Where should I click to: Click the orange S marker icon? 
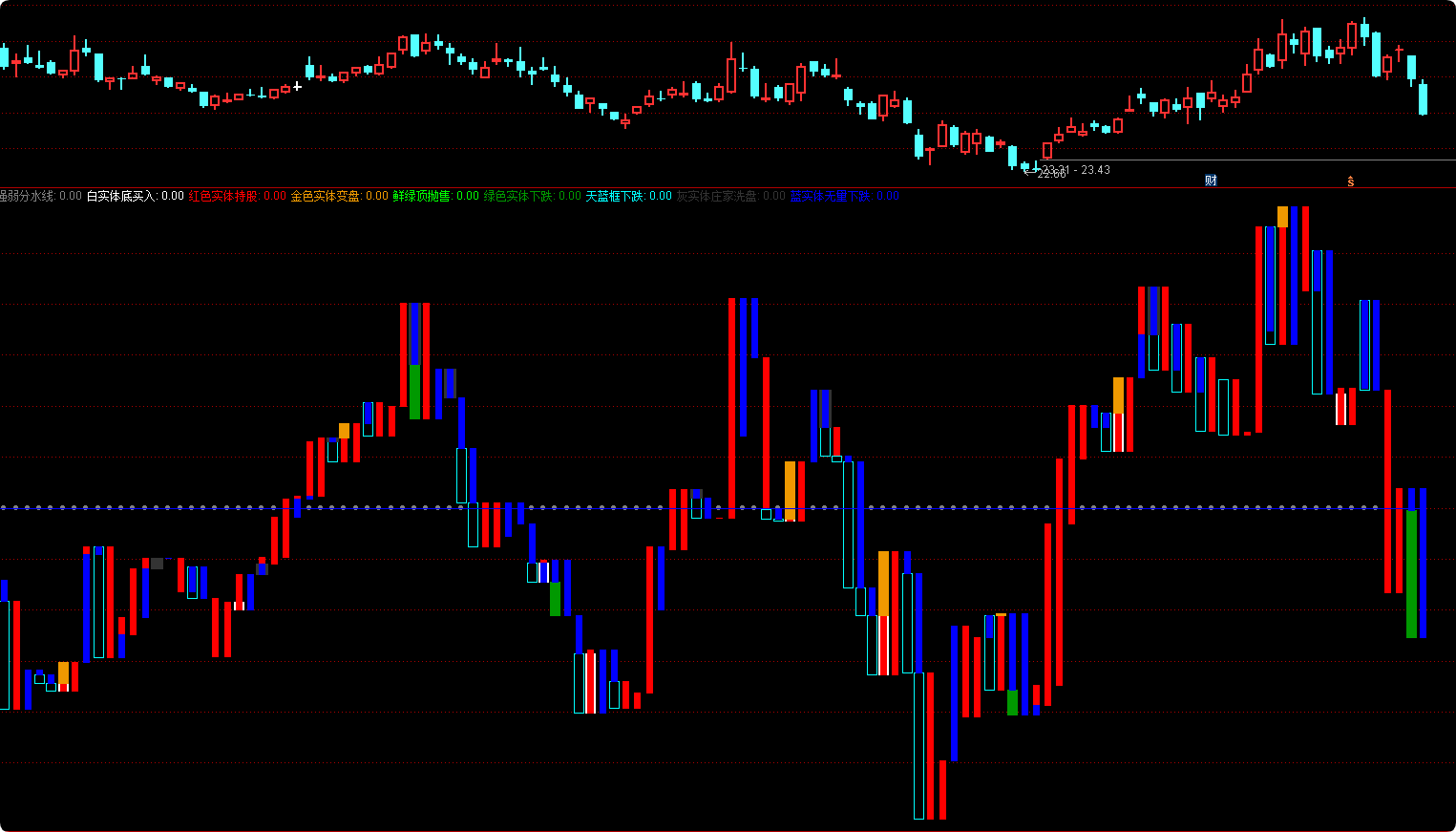pyautogui.click(x=1350, y=181)
